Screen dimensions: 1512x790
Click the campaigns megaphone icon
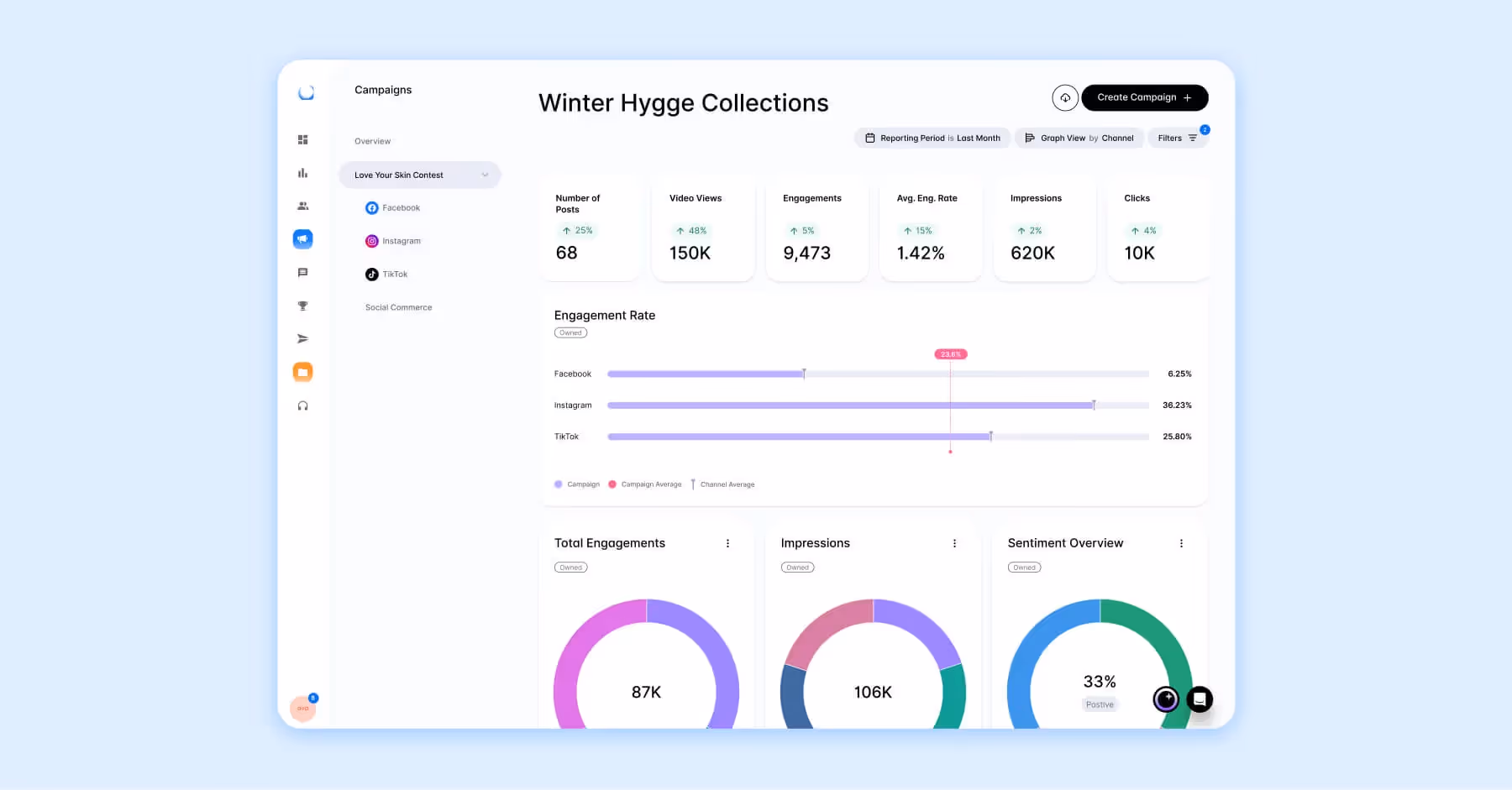coord(303,238)
